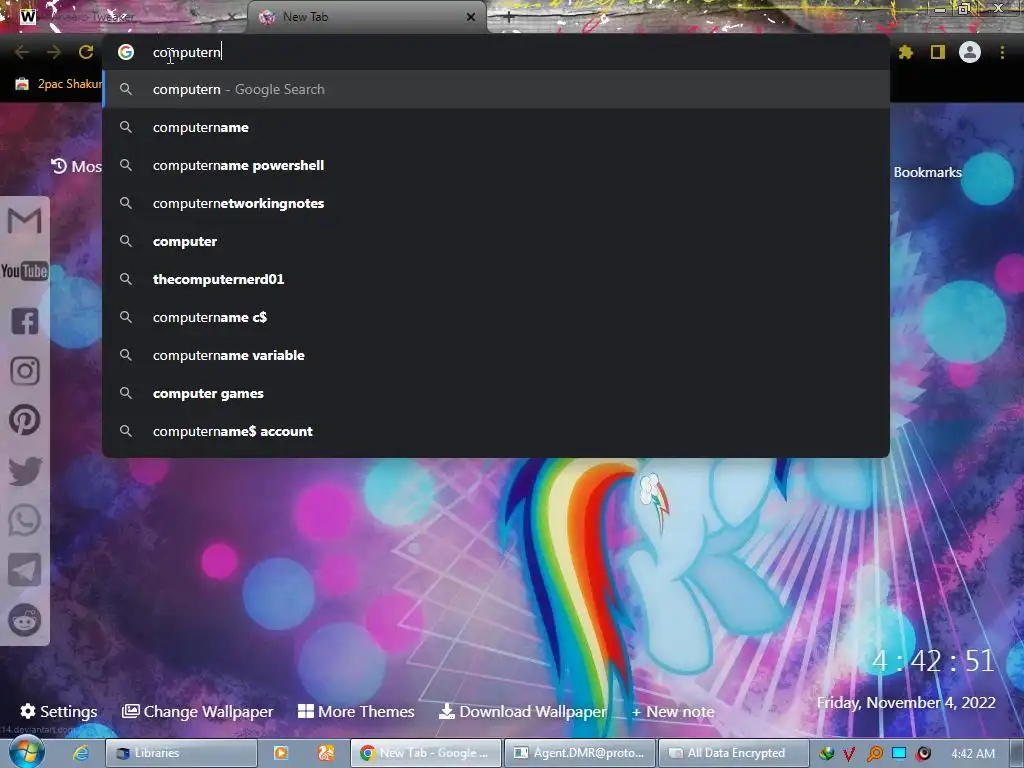Open Gmail from the sidebar icon
The image size is (1024, 768).
[24, 220]
